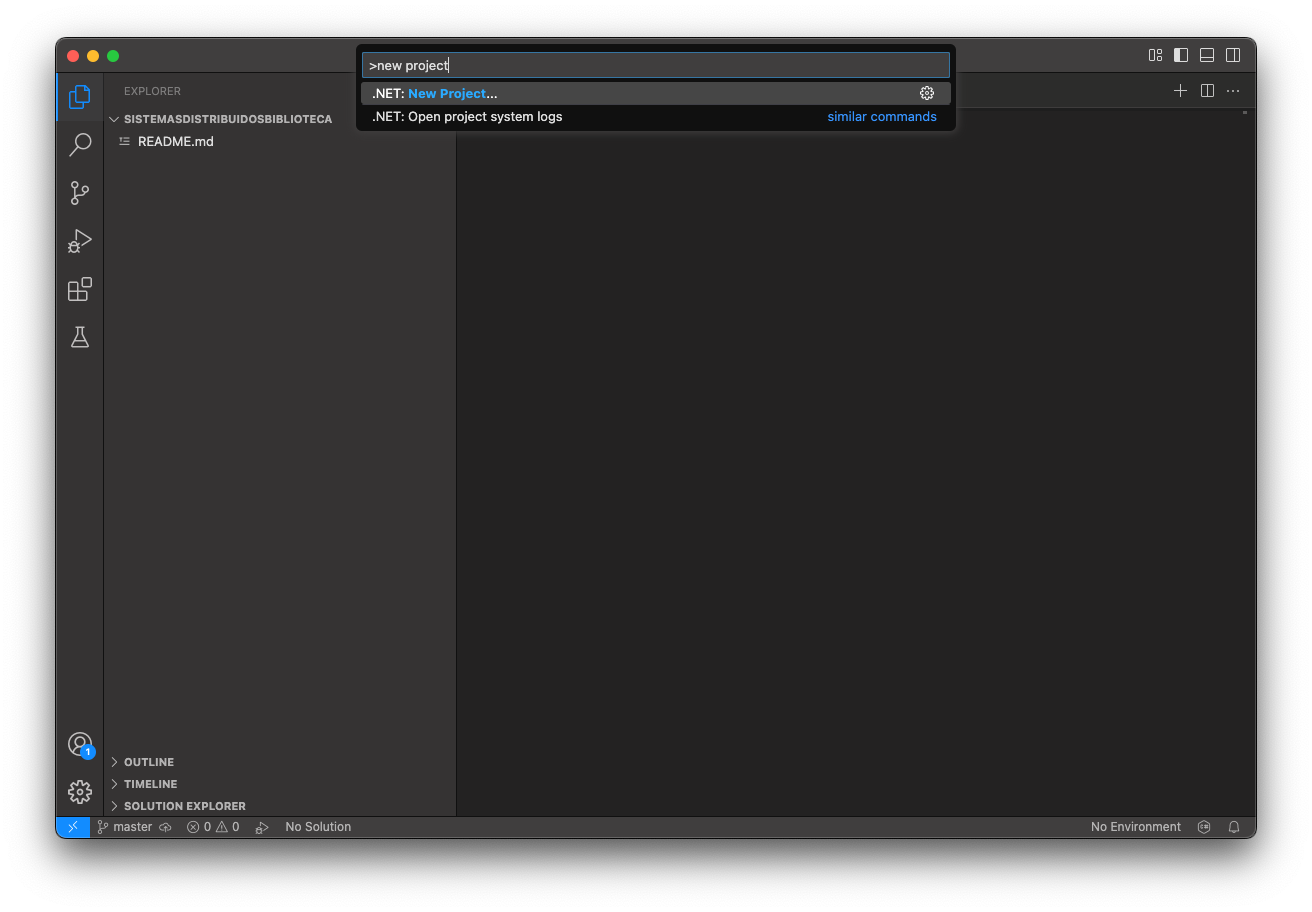
Task: Click the similar commands link
Action: pyautogui.click(x=881, y=117)
